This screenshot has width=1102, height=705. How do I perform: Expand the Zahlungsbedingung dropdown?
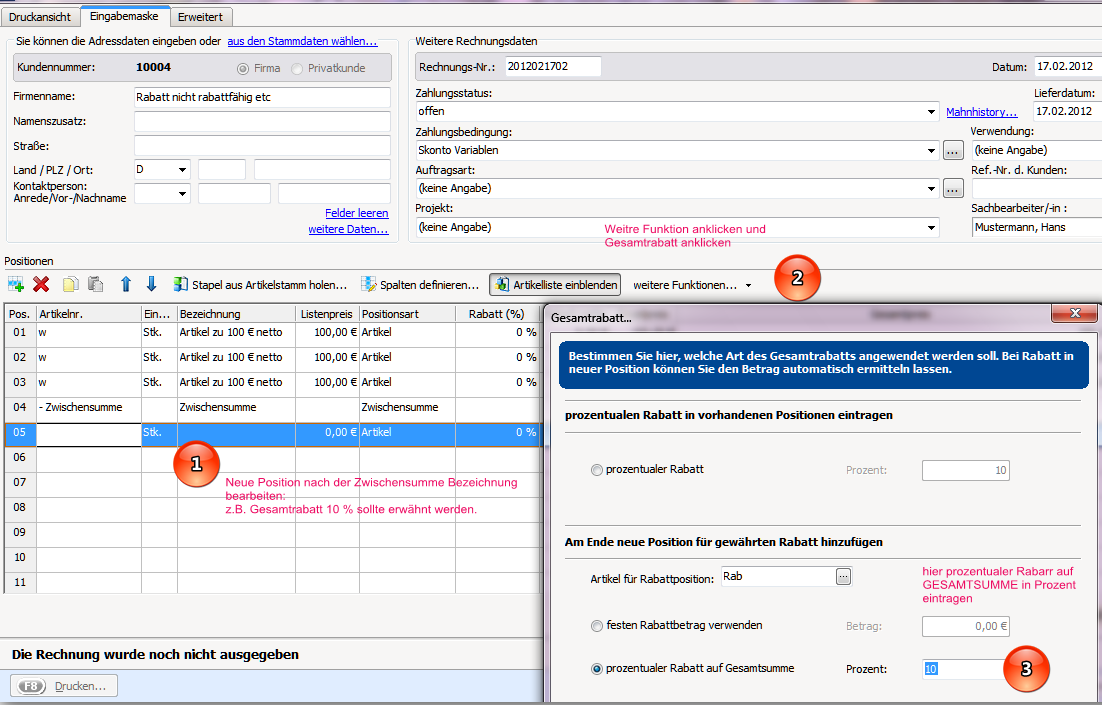931,150
